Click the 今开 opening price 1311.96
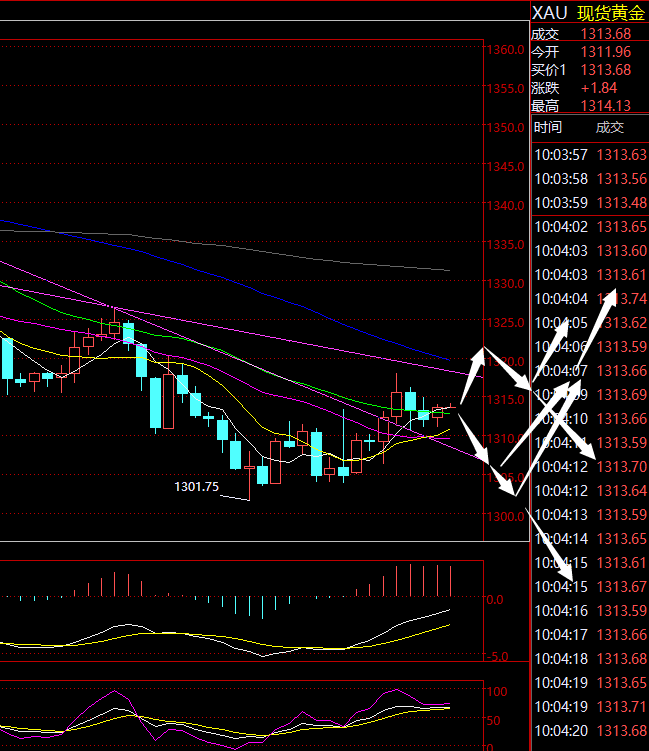Image resolution: width=649 pixels, height=751 pixels. tap(605, 52)
